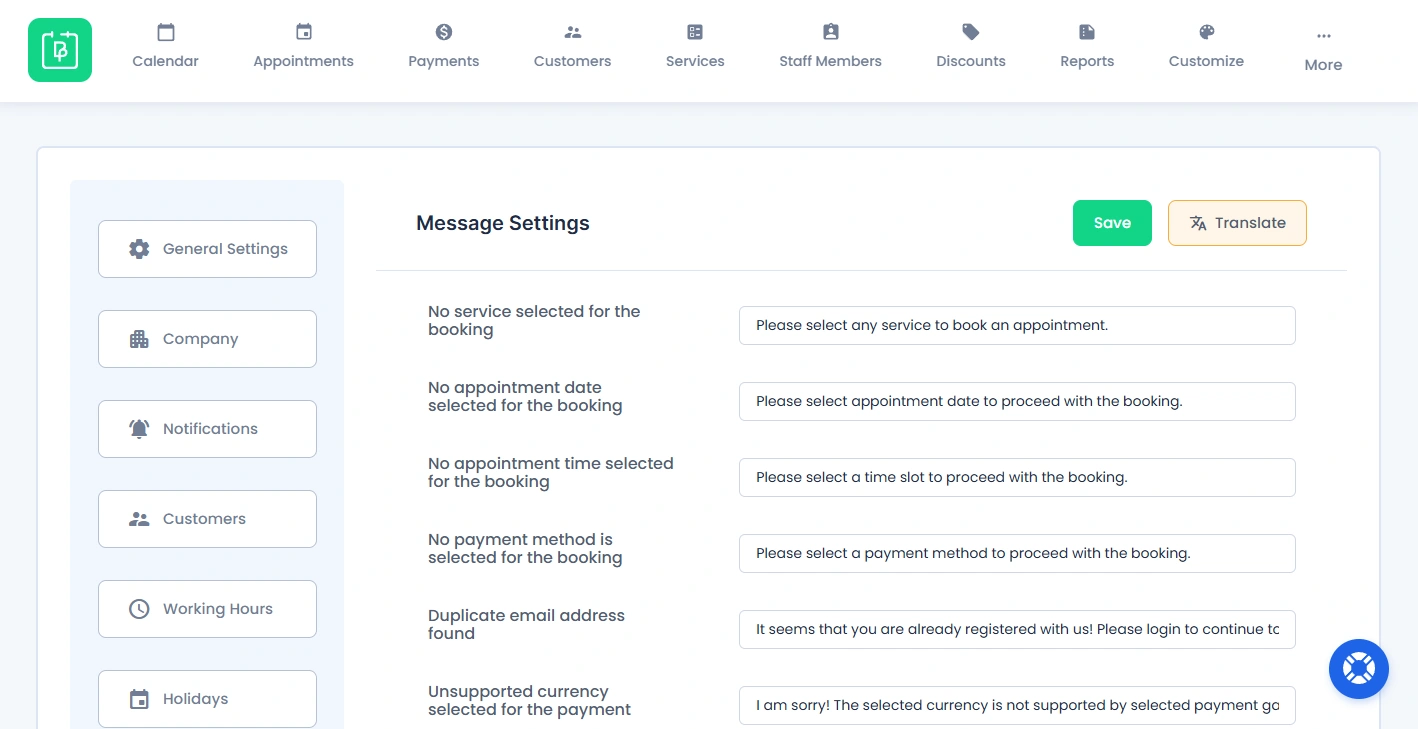This screenshot has width=1418, height=729.
Task: Click 'No service selected for the booking' label
Action: pos(534,321)
